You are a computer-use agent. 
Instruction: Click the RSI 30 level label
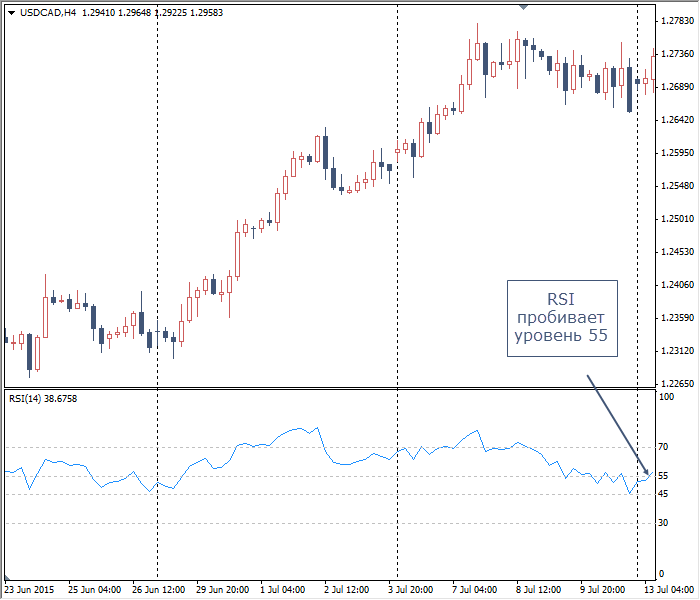pyautogui.click(x=663, y=523)
